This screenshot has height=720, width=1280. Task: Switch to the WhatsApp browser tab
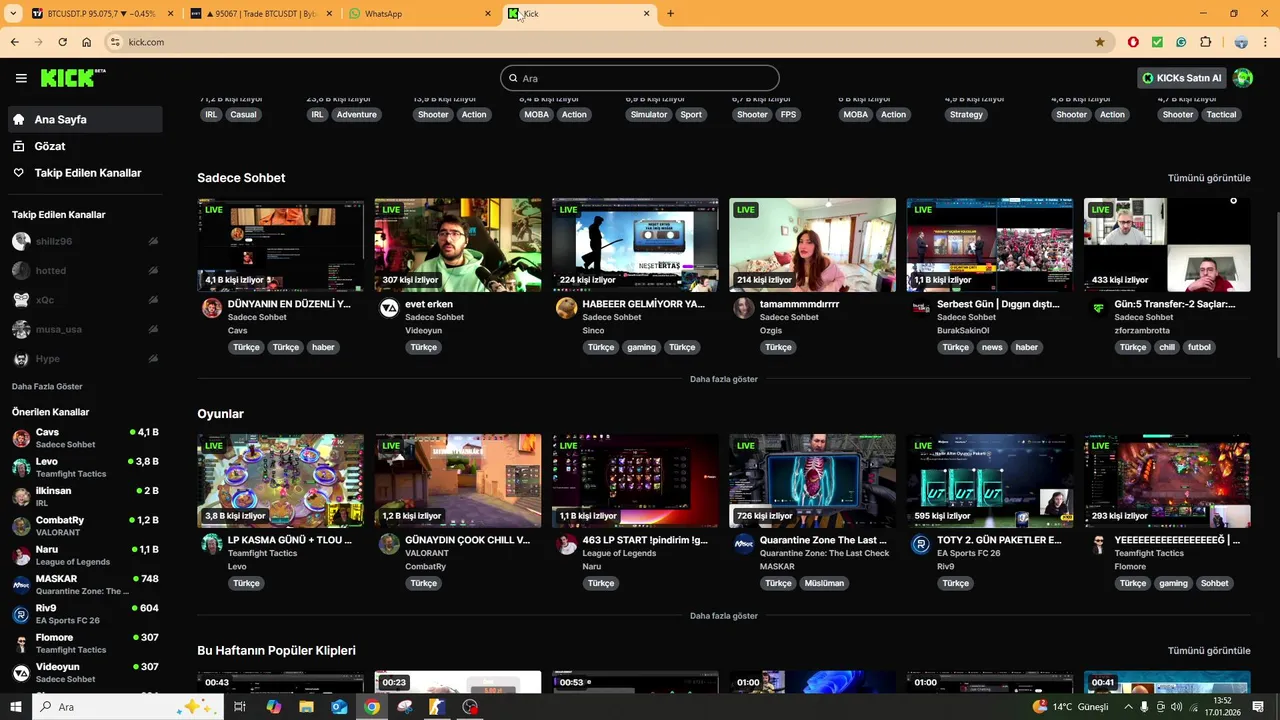coord(420,14)
